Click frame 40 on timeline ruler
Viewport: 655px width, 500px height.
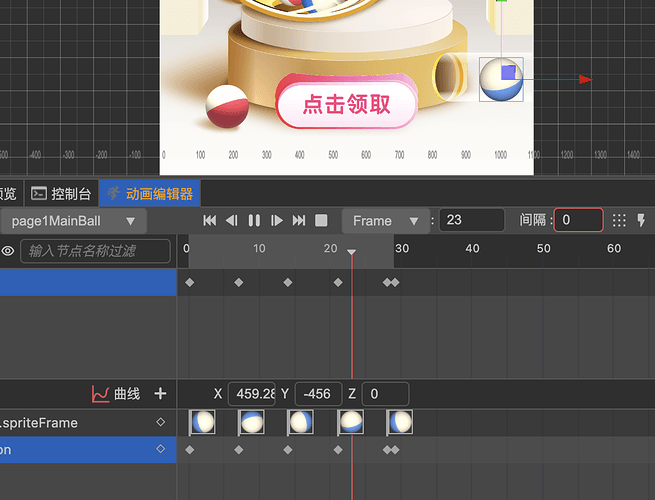(472, 249)
